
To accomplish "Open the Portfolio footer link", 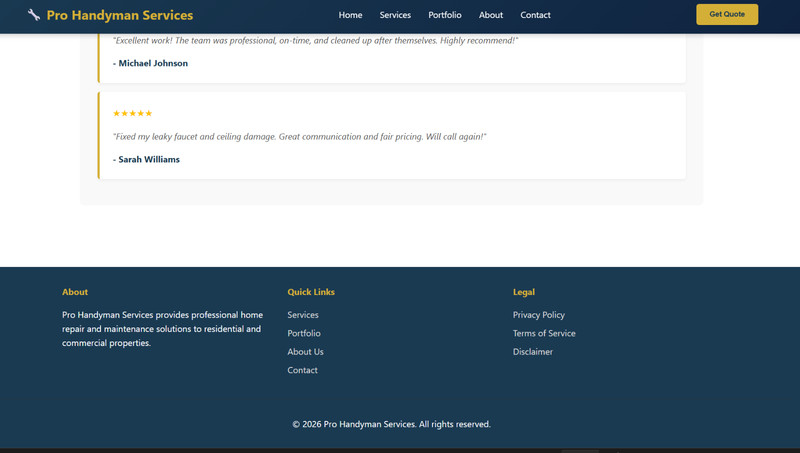I will 304,333.
